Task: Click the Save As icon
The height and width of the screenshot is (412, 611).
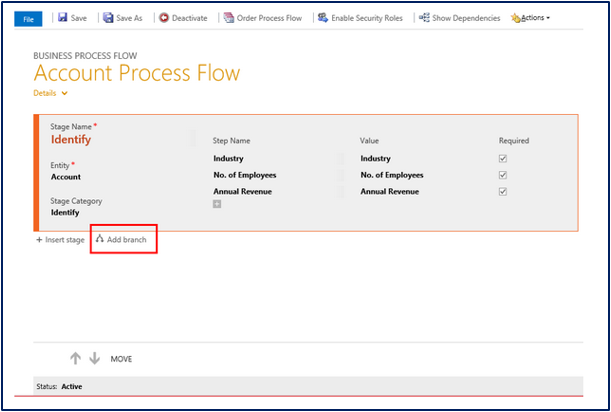Action: [108, 18]
